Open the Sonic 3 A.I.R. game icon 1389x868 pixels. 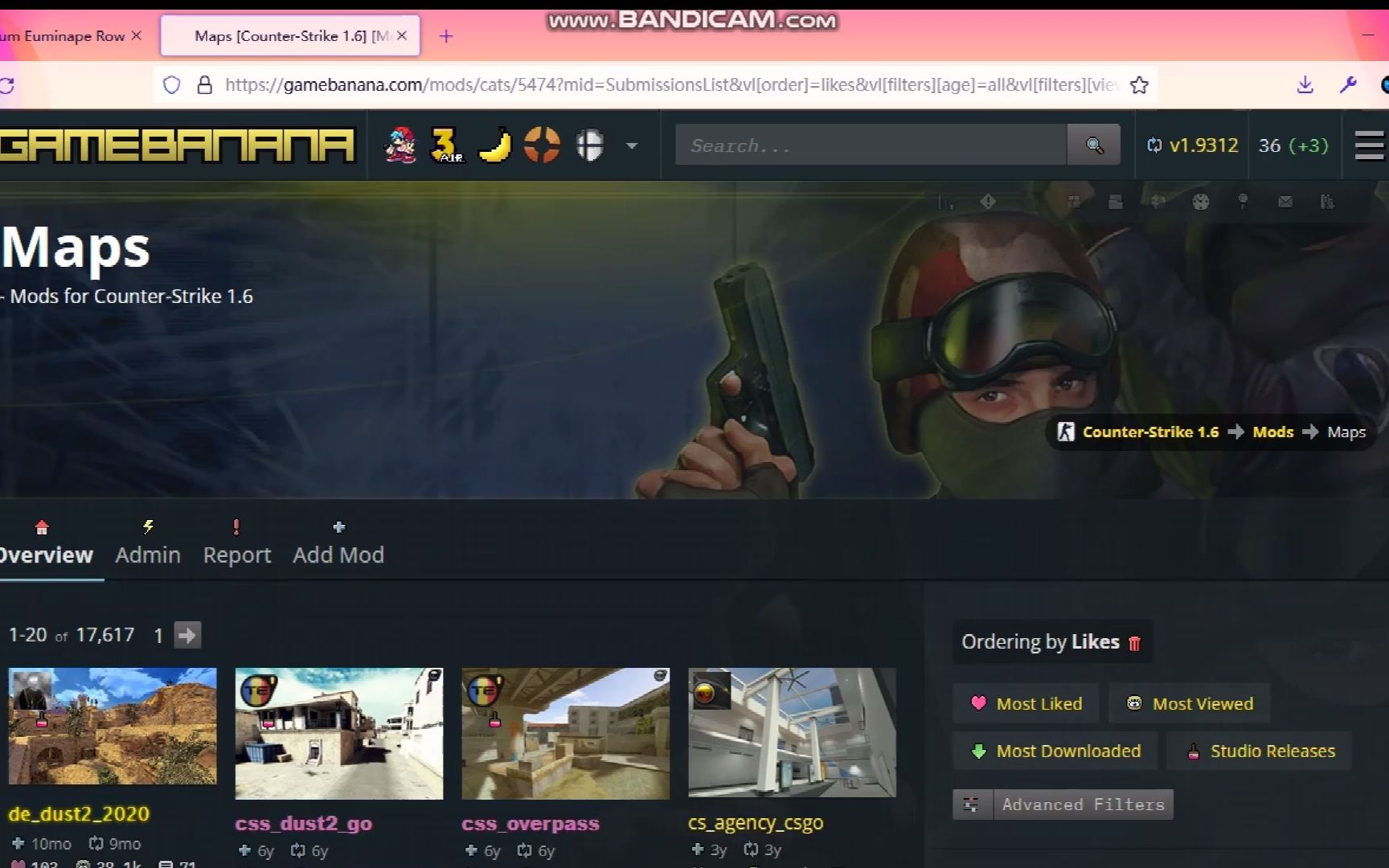coord(447,145)
